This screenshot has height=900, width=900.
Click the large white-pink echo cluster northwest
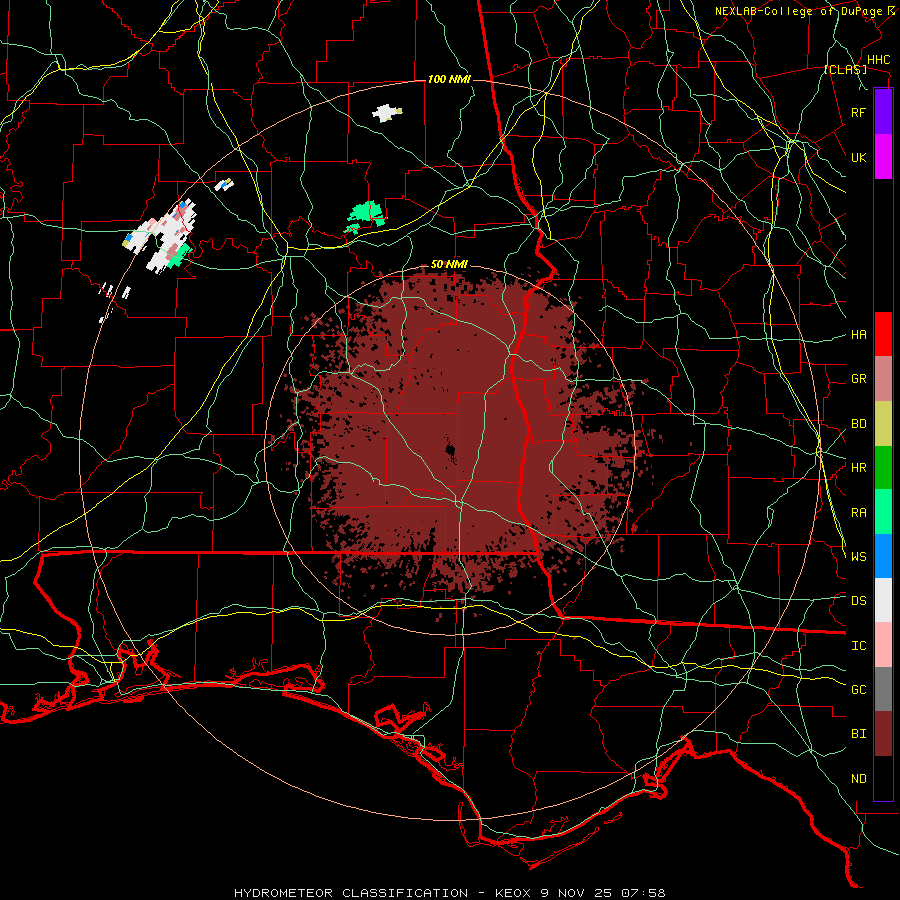pos(160,235)
